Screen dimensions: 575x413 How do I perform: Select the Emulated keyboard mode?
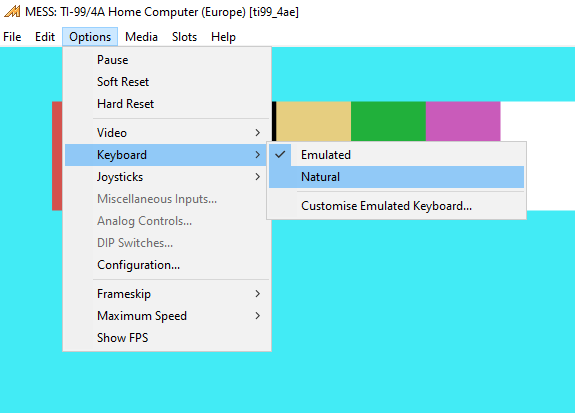396,155
